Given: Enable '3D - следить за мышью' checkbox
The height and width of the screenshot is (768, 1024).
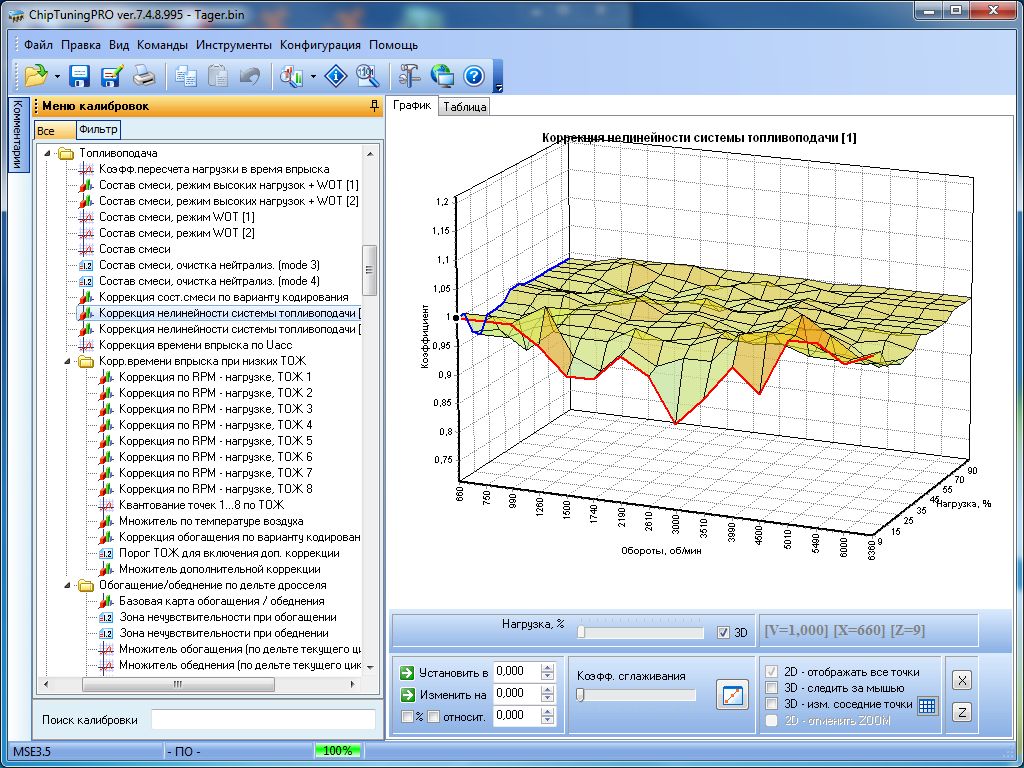Looking at the screenshot, I should point(771,688).
